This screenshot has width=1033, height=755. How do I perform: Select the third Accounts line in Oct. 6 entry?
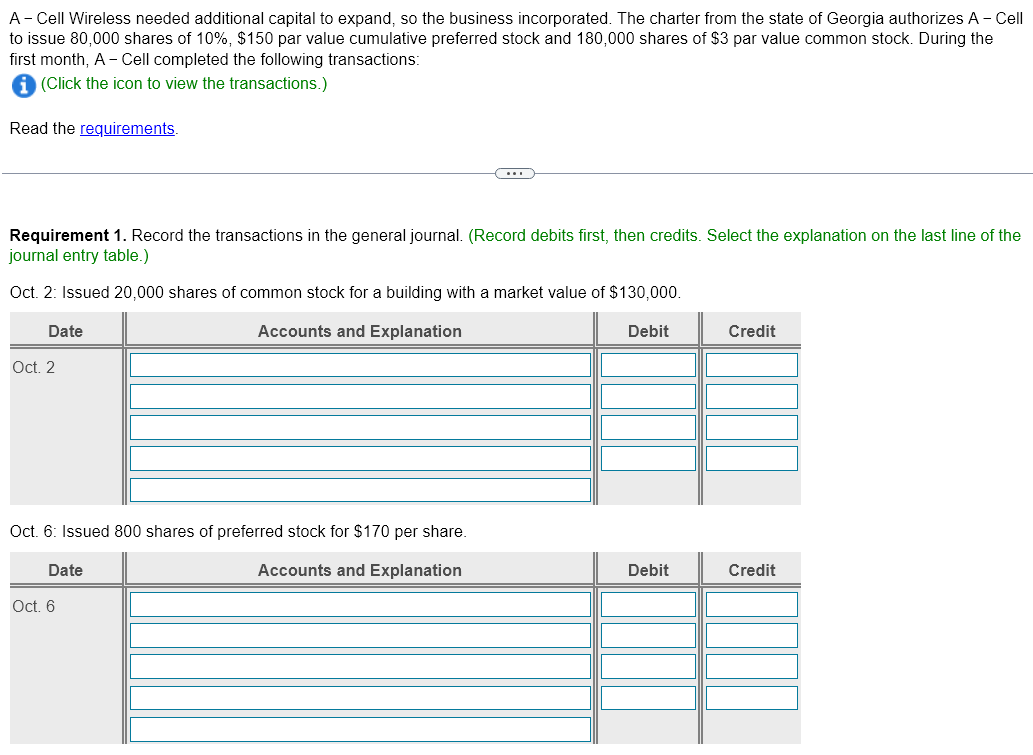pyautogui.click(x=360, y=665)
